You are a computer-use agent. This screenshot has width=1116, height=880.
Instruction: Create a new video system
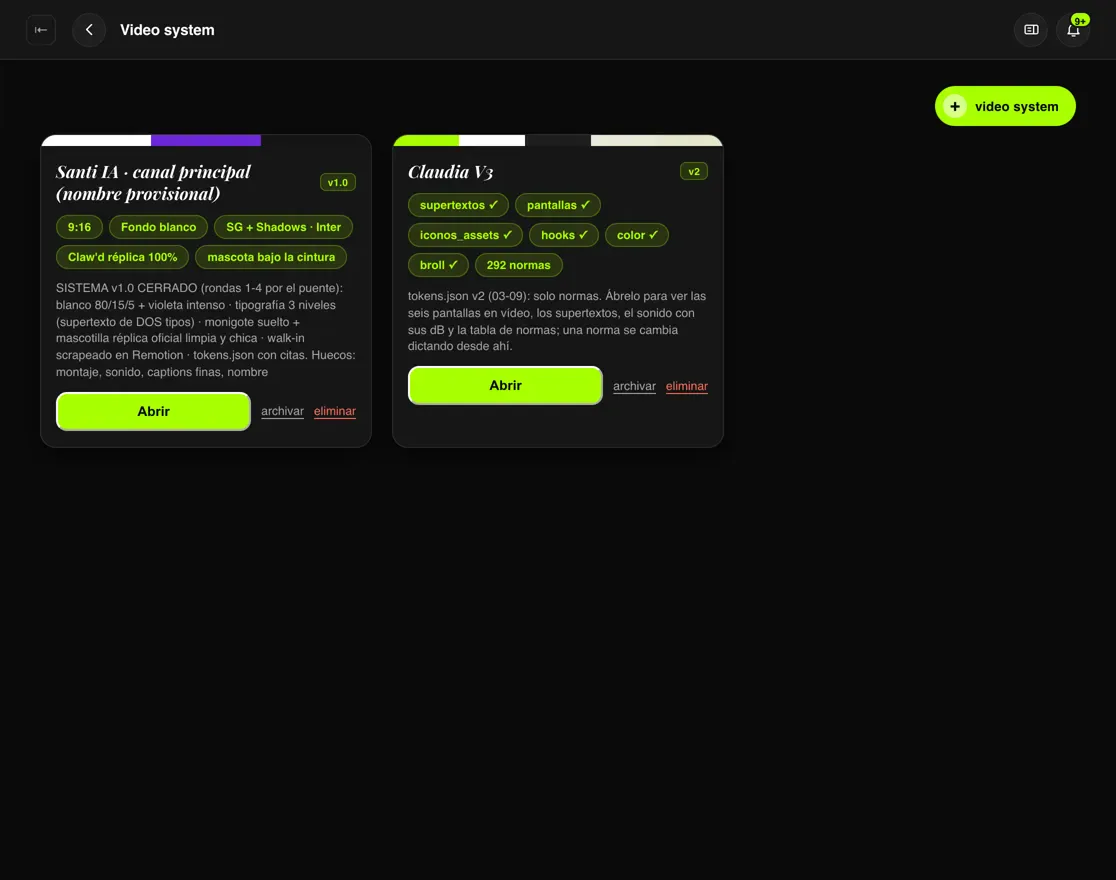pos(1004,106)
